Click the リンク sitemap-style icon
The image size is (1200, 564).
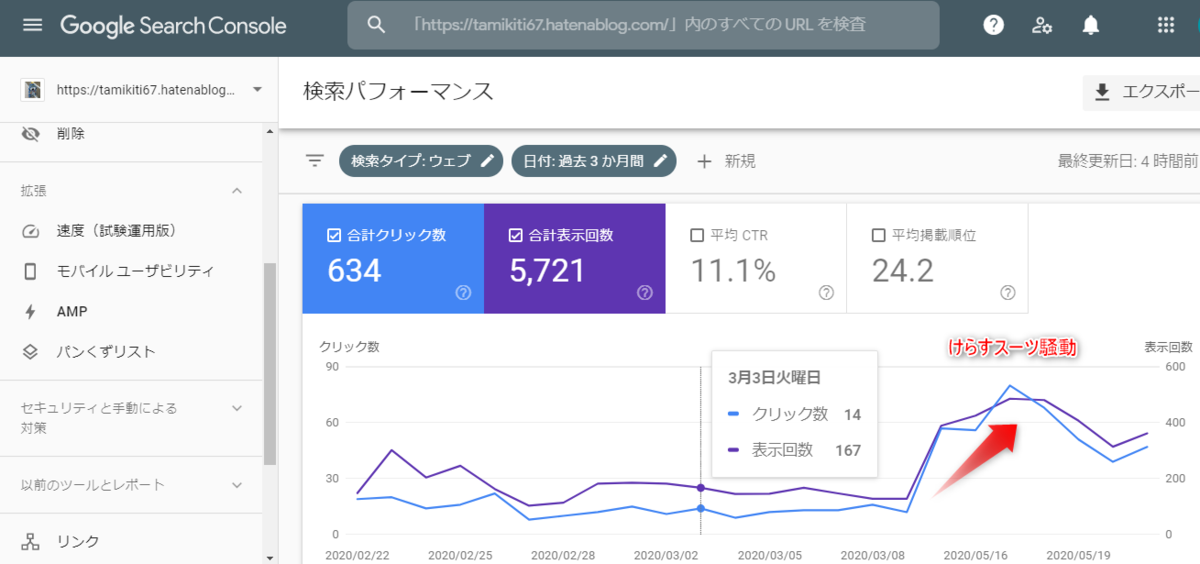coord(31,542)
